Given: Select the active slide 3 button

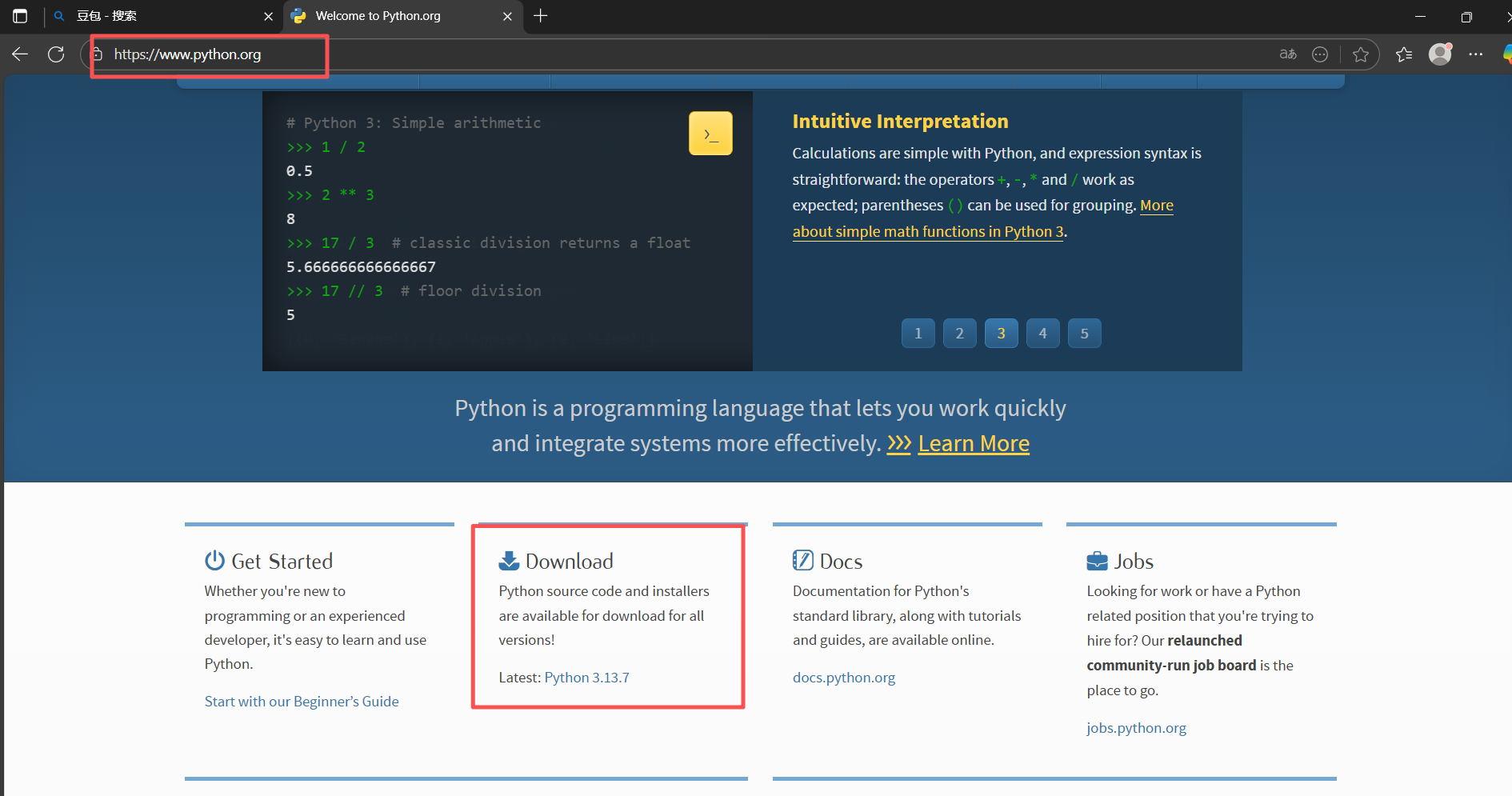Looking at the screenshot, I should pos(1002,334).
